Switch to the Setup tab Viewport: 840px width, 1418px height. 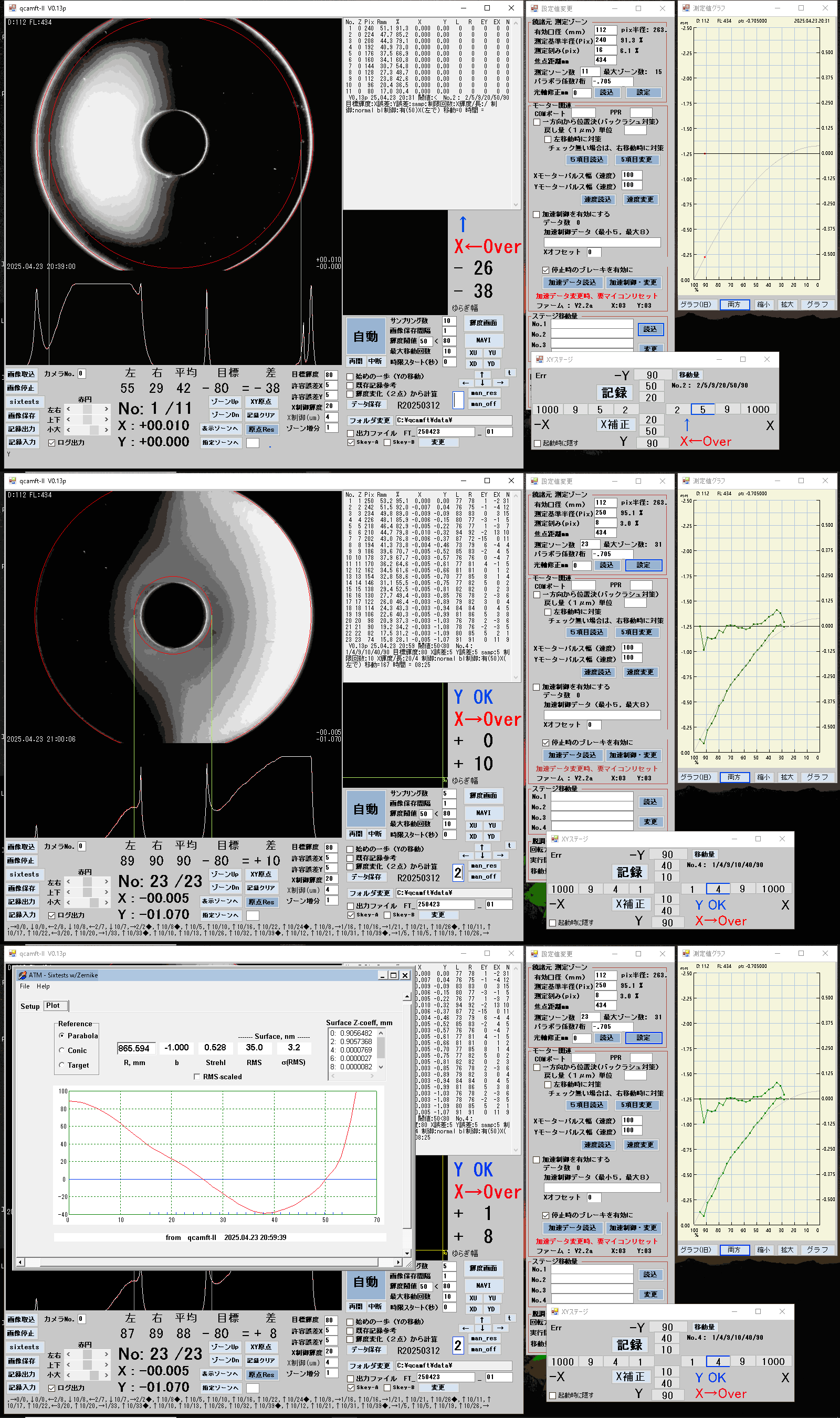tap(30, 1006)
